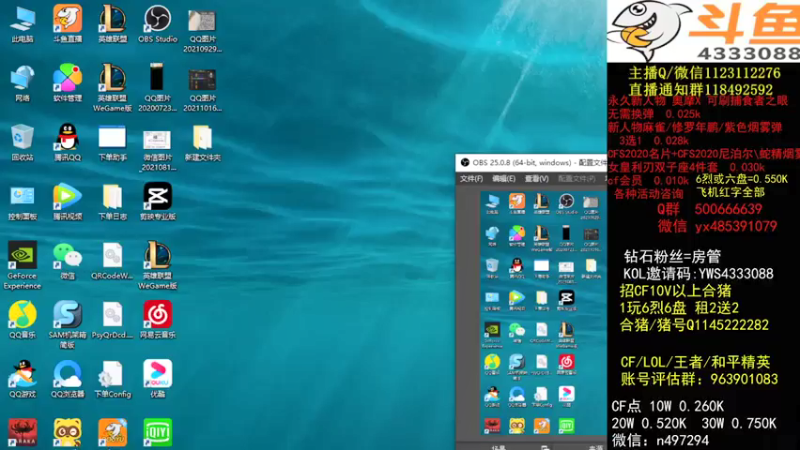Select the GeForce Experience desktop icon
Viewport: 800px width, 450px height.
22,265
